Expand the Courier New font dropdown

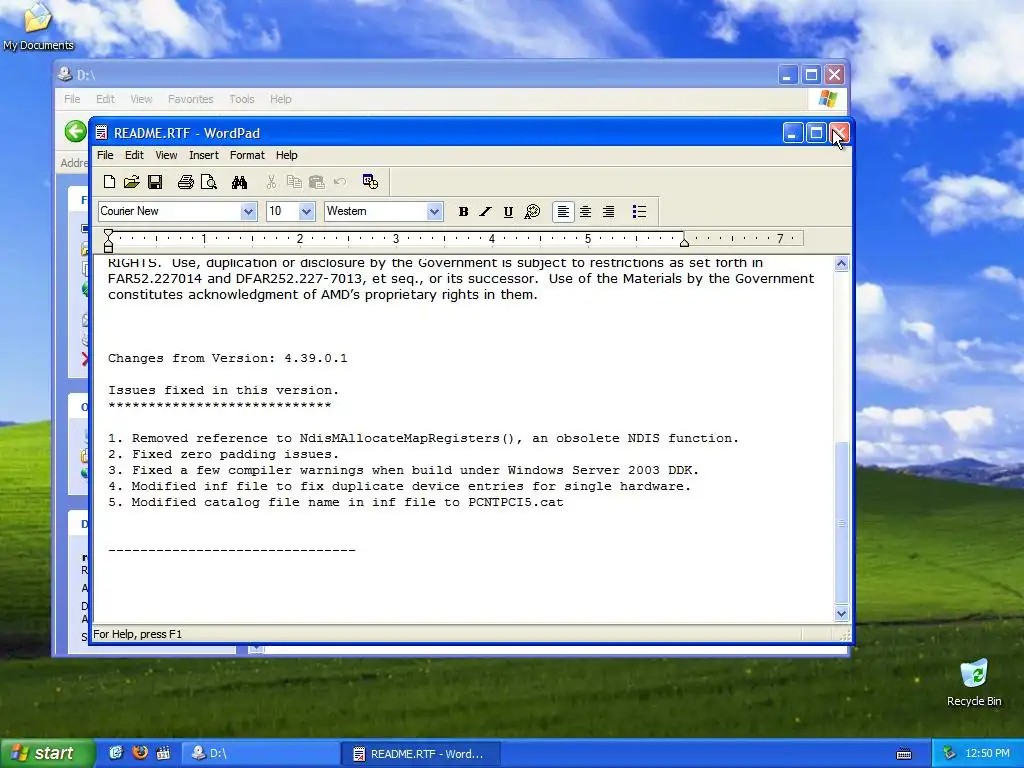pyautogui.click(x=248, y=212)
